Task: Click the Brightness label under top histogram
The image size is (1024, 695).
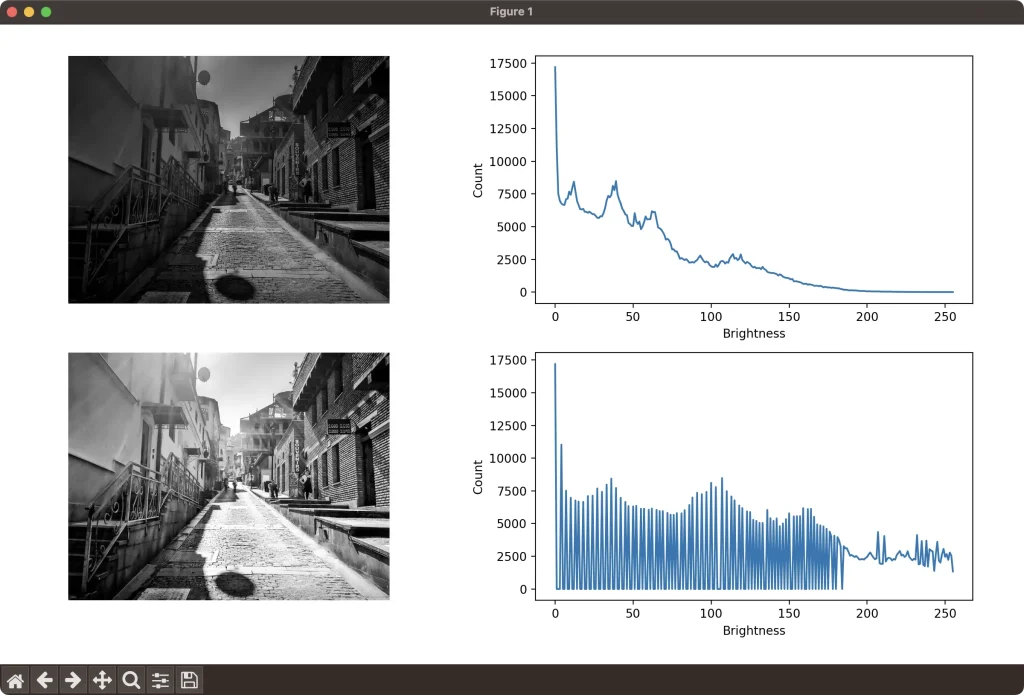Action: tap(753, 334)
